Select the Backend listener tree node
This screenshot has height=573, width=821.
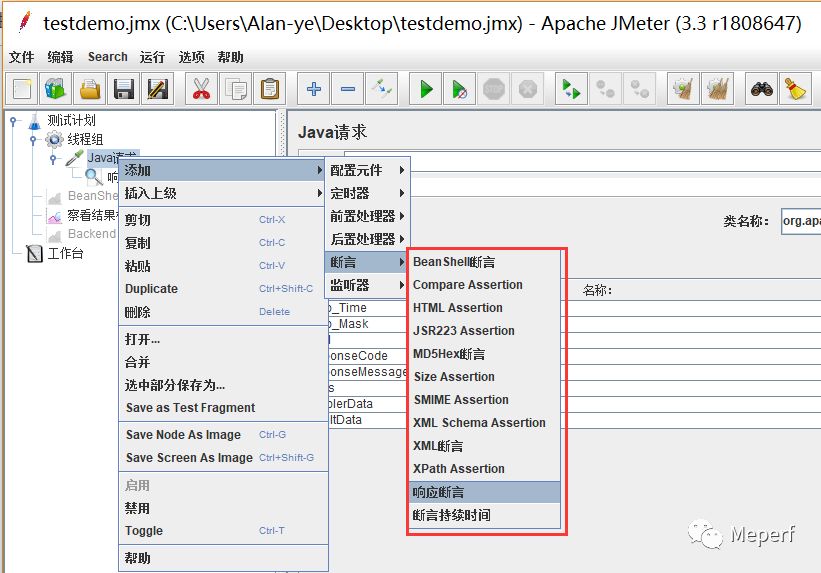[x=91, y=234]
